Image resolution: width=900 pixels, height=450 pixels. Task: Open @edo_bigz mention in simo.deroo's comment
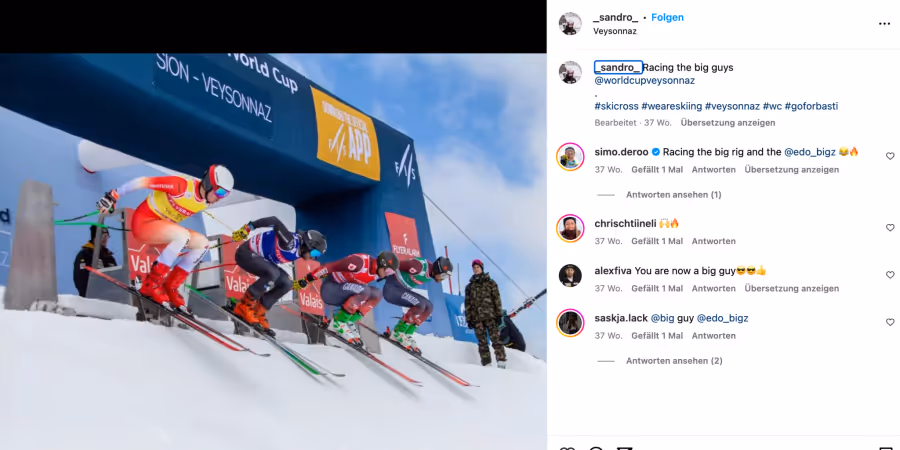click(x=810, y=152)
